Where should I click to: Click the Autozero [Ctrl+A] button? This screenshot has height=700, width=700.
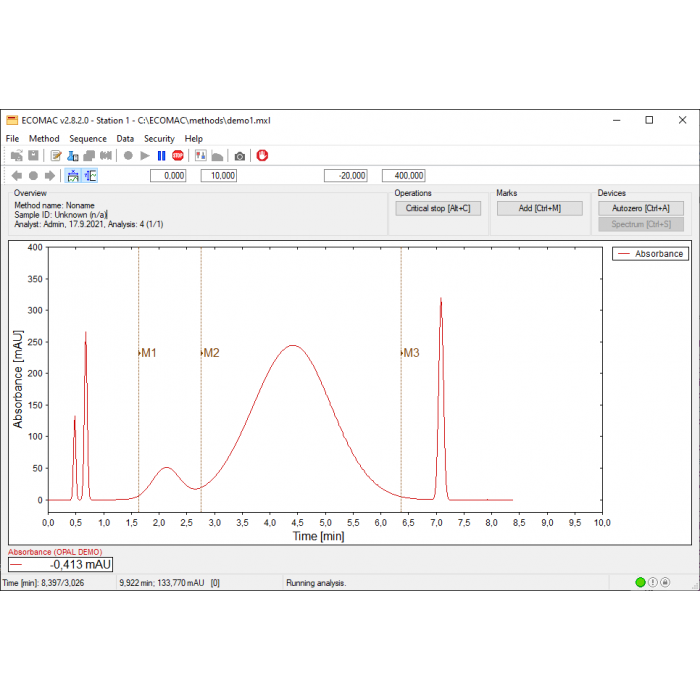640,208
